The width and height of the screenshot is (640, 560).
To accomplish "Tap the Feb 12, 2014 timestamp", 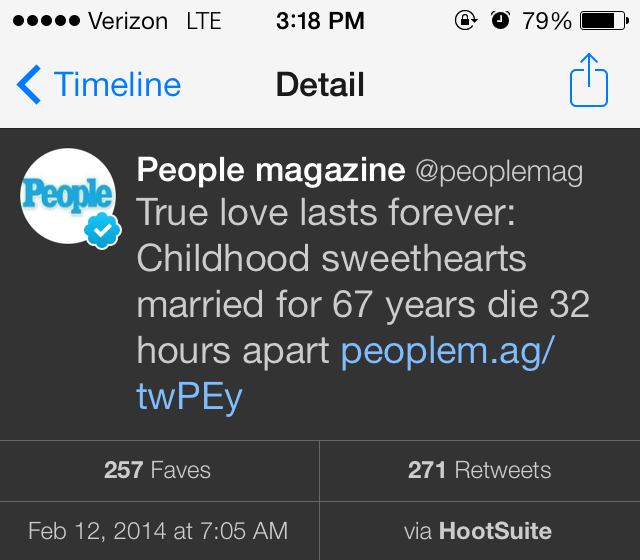I will (x=158, y=531).
